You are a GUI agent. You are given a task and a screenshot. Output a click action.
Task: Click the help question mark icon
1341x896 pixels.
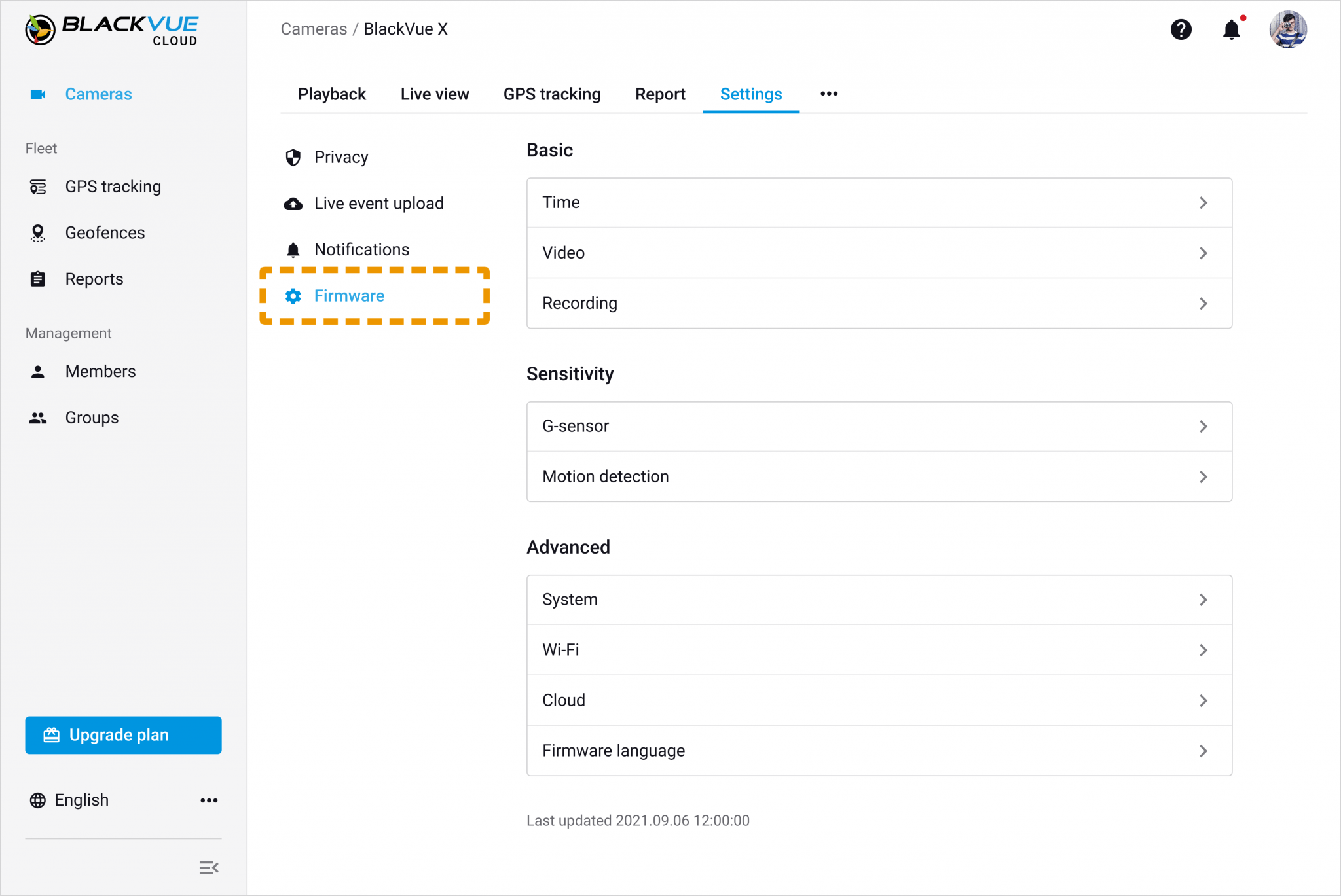pyautogui.click(x=1181, y=29)
